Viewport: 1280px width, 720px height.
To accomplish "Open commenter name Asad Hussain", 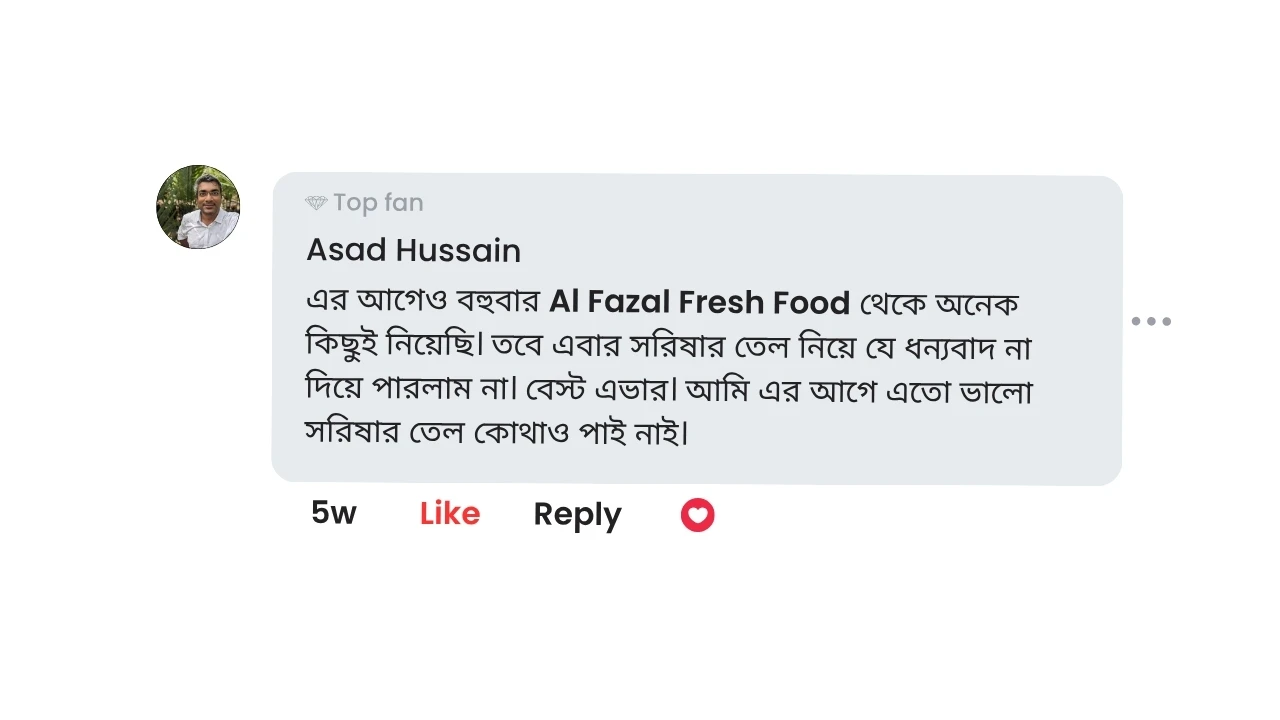I will point(413,250).
